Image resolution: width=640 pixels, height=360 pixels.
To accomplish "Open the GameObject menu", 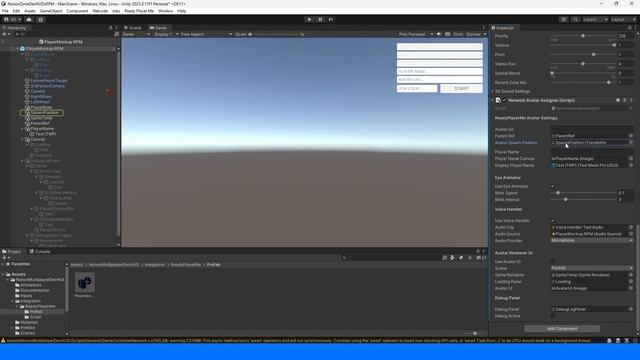I will coord(51,11).
